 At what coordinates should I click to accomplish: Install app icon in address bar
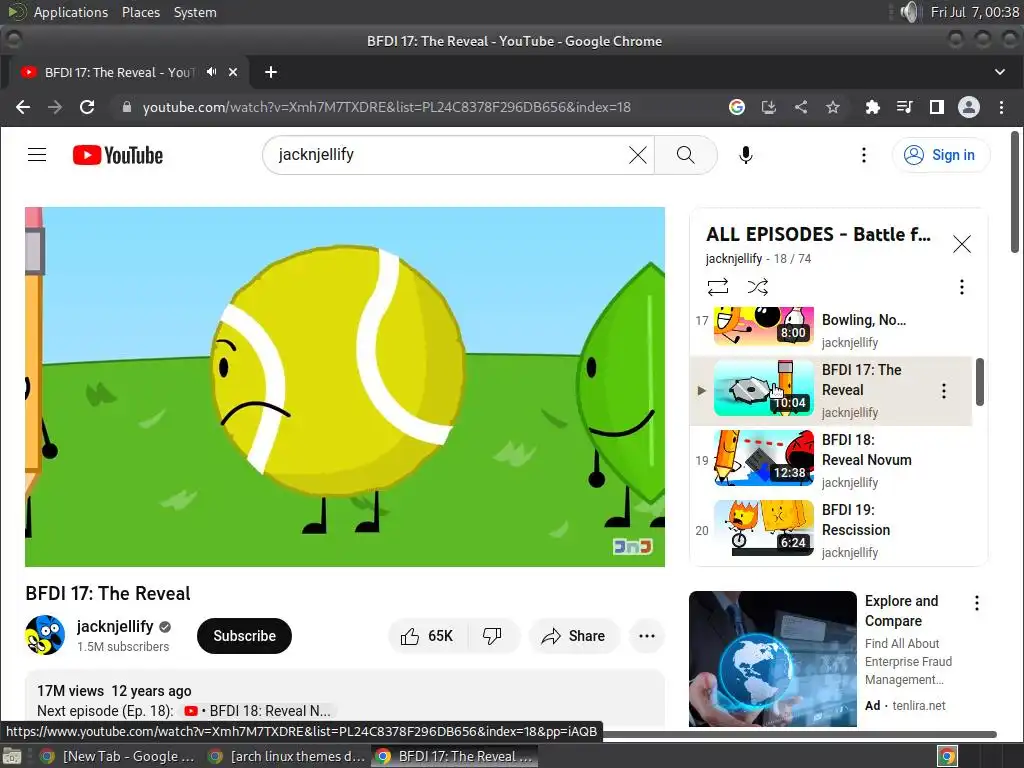769,107
